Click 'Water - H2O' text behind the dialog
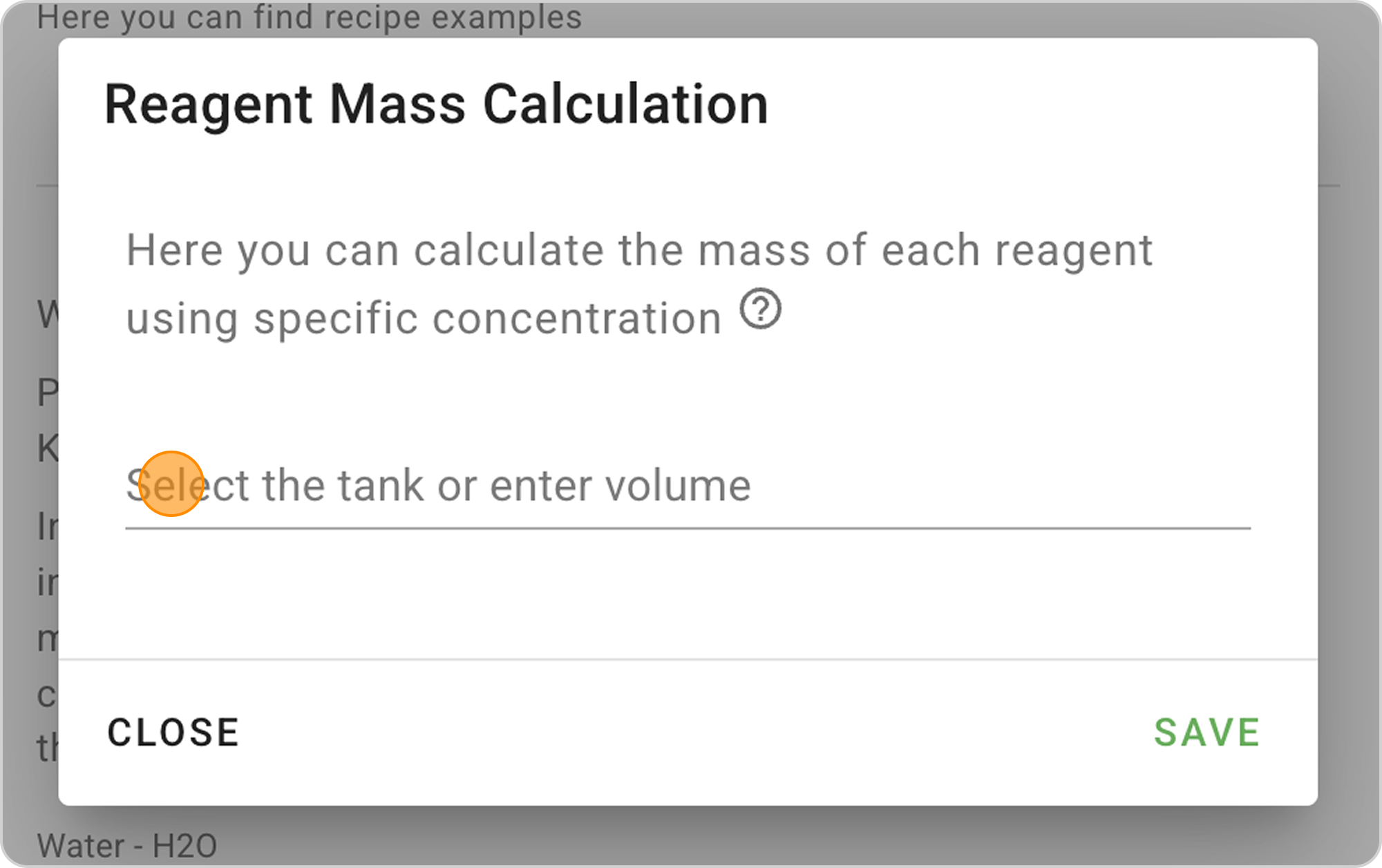Viewport: 1382px width, 868px height. click(127, 846)
